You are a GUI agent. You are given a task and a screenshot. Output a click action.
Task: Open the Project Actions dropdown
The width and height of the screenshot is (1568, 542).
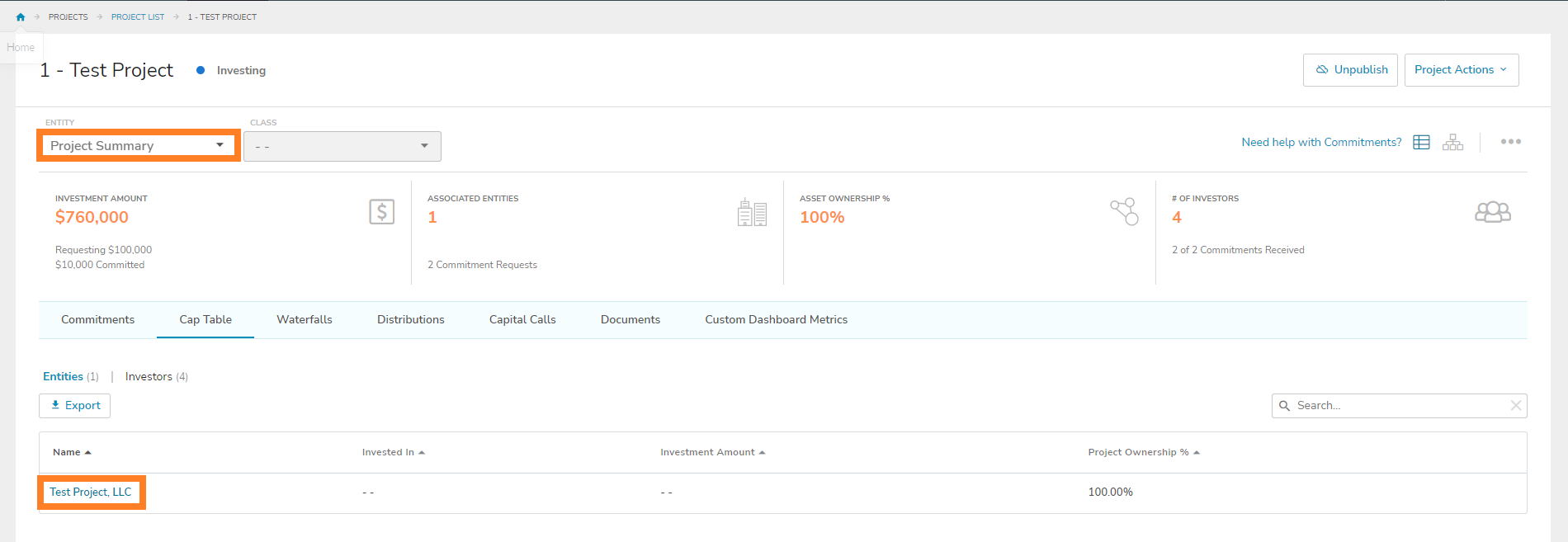tap(1461, 70)
